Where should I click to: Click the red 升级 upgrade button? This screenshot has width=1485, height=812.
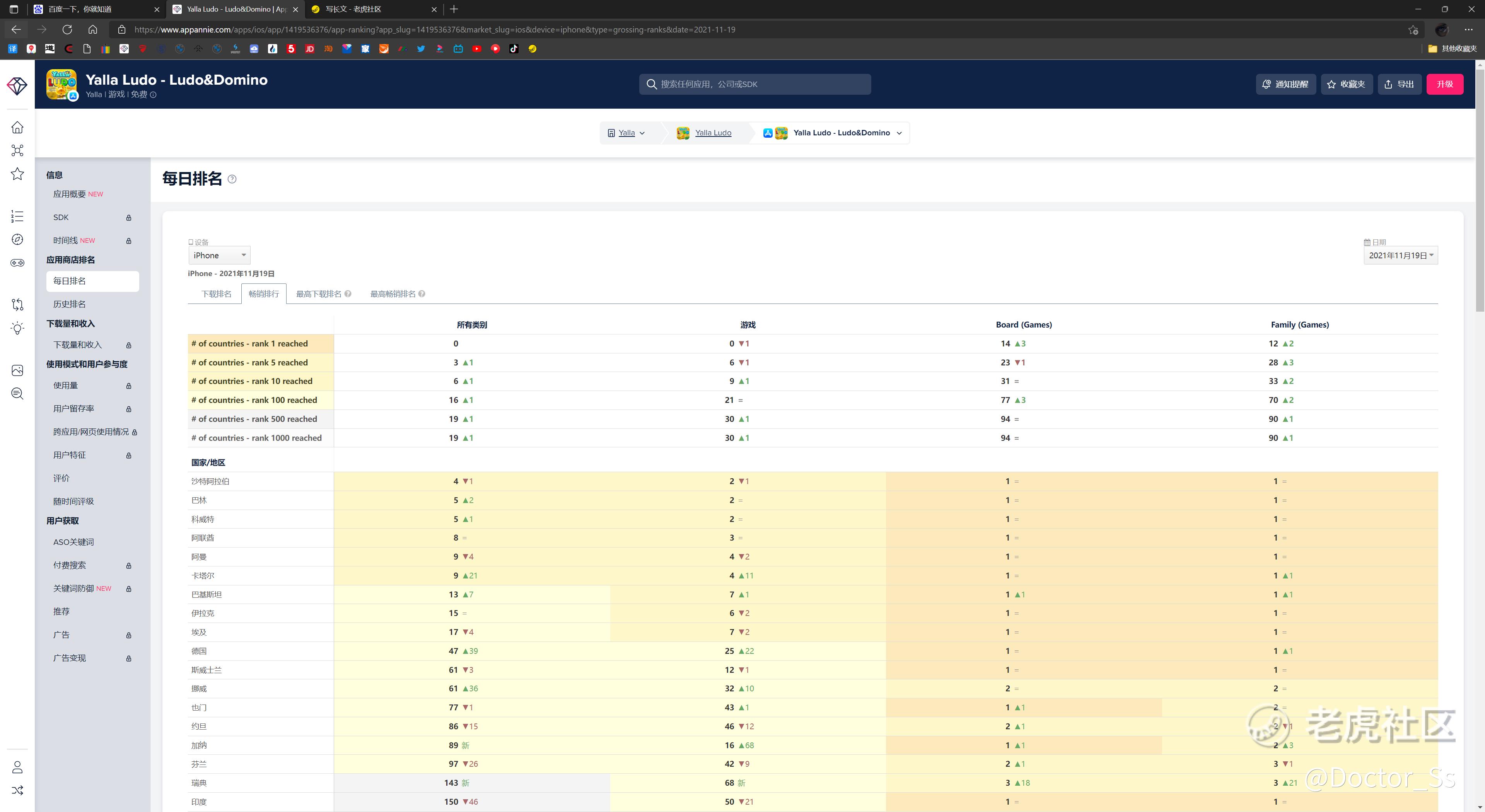pyautogui.click(x=1444, y=84)
